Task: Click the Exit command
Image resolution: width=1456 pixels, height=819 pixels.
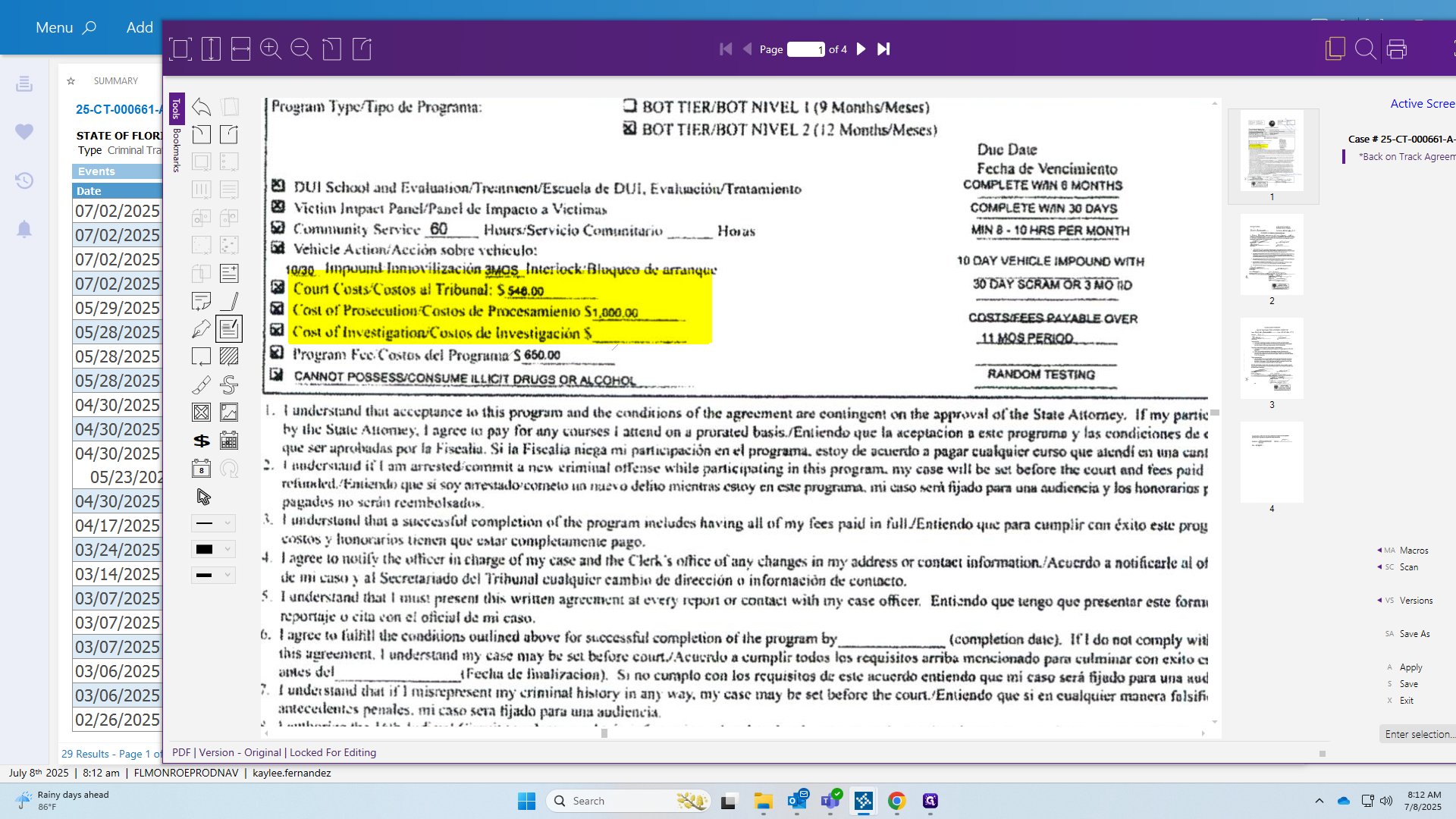Action: point(1406,701)
